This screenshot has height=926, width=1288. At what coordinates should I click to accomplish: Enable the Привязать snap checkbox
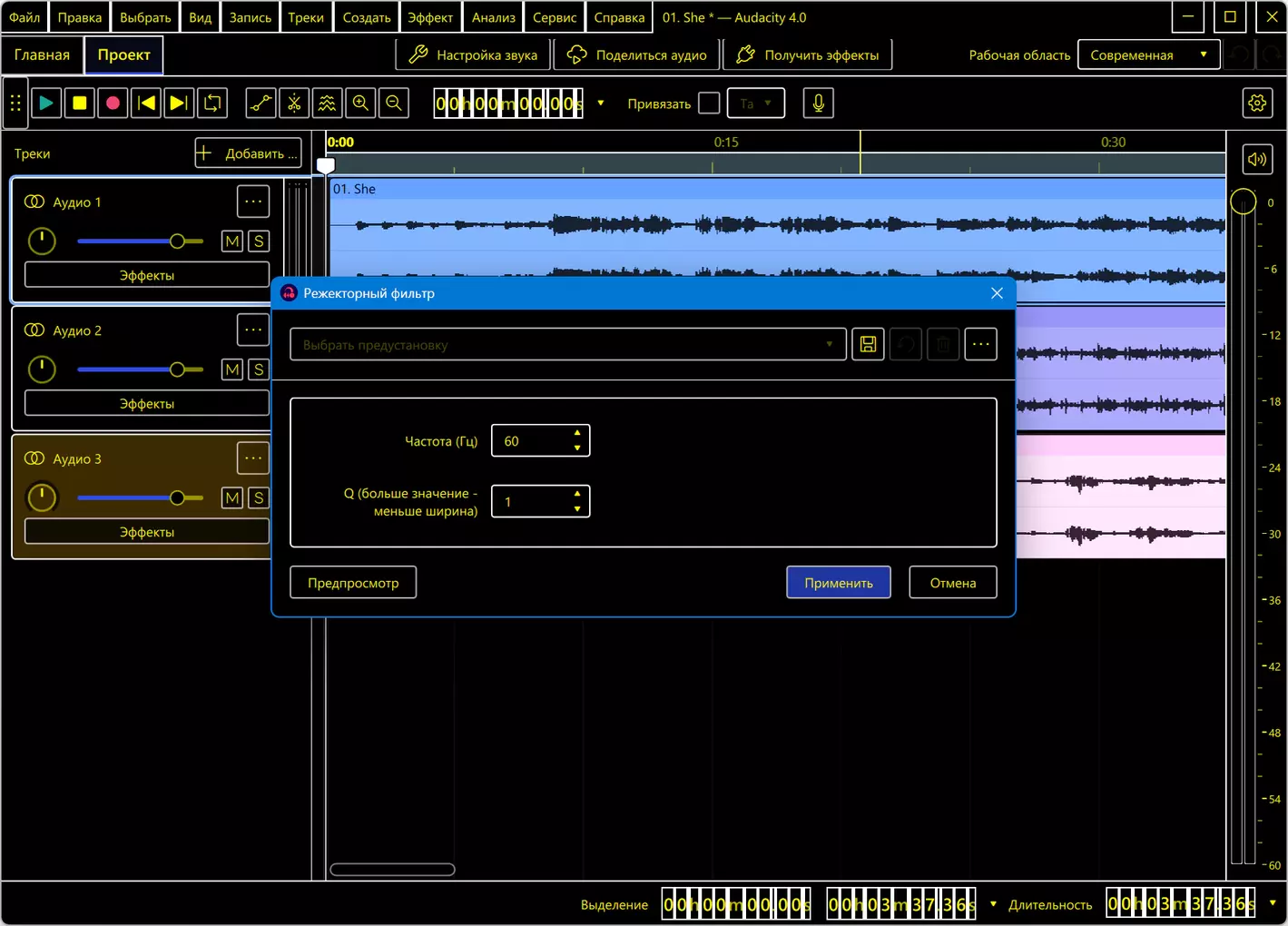tap(710, 103)
